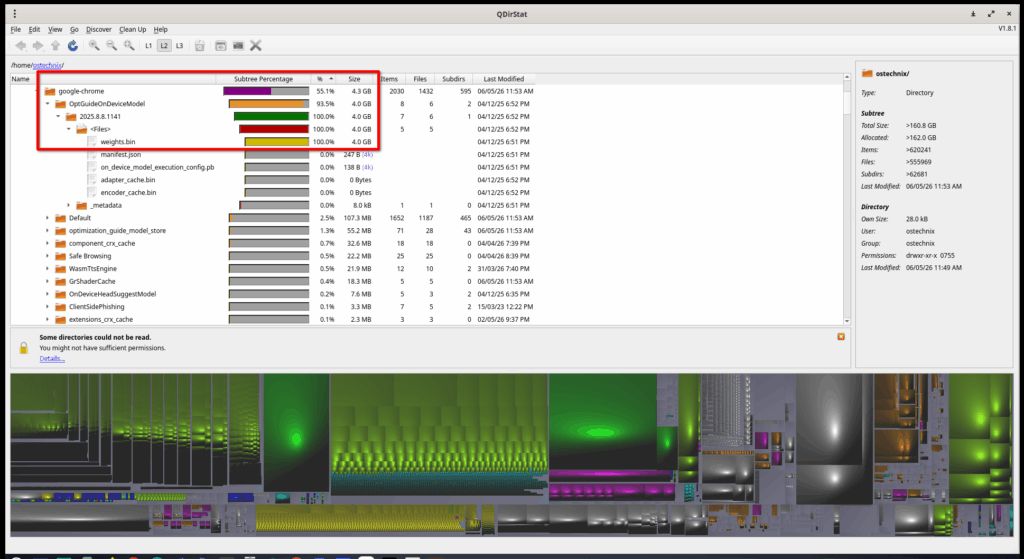Zoom out the treemap
Image resolution: width=1024 pixels, height=559 pixels.
(x=112, y=46)
